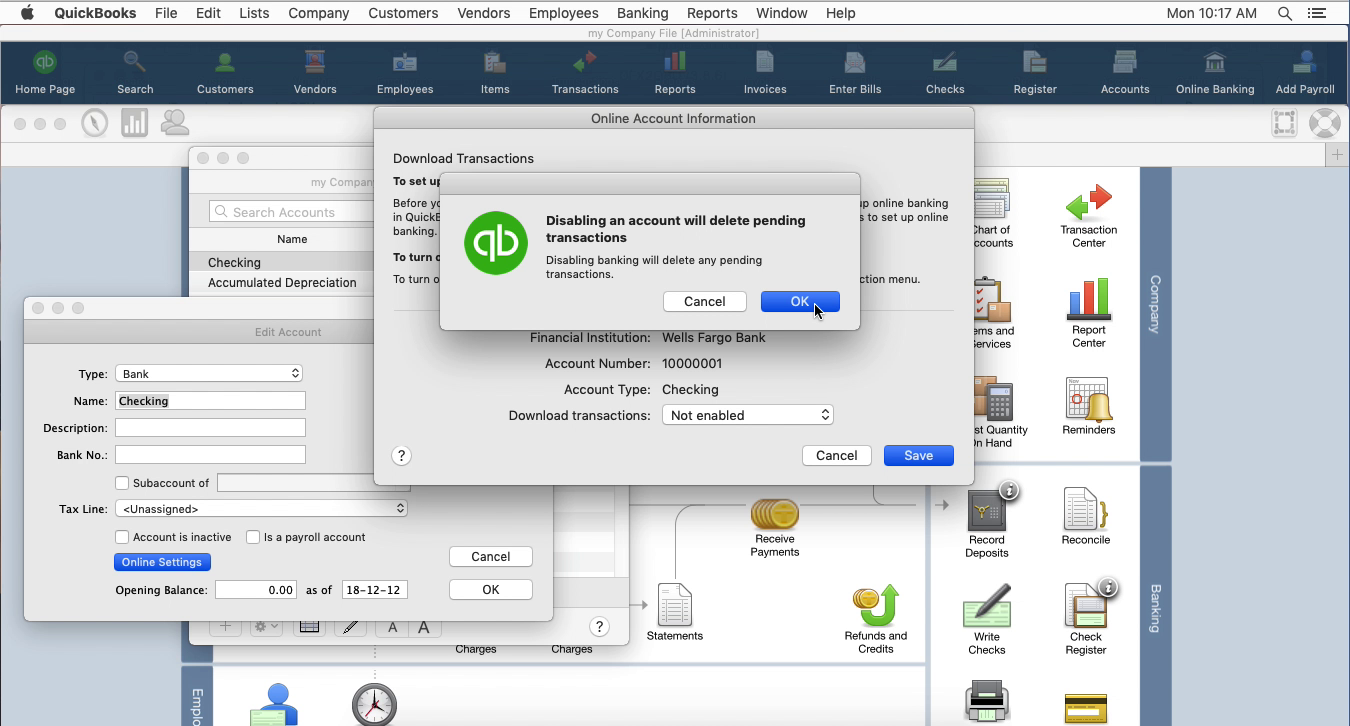Open the Statements icon
Viewport: 1350px width, 726px height.
[675, 612]
